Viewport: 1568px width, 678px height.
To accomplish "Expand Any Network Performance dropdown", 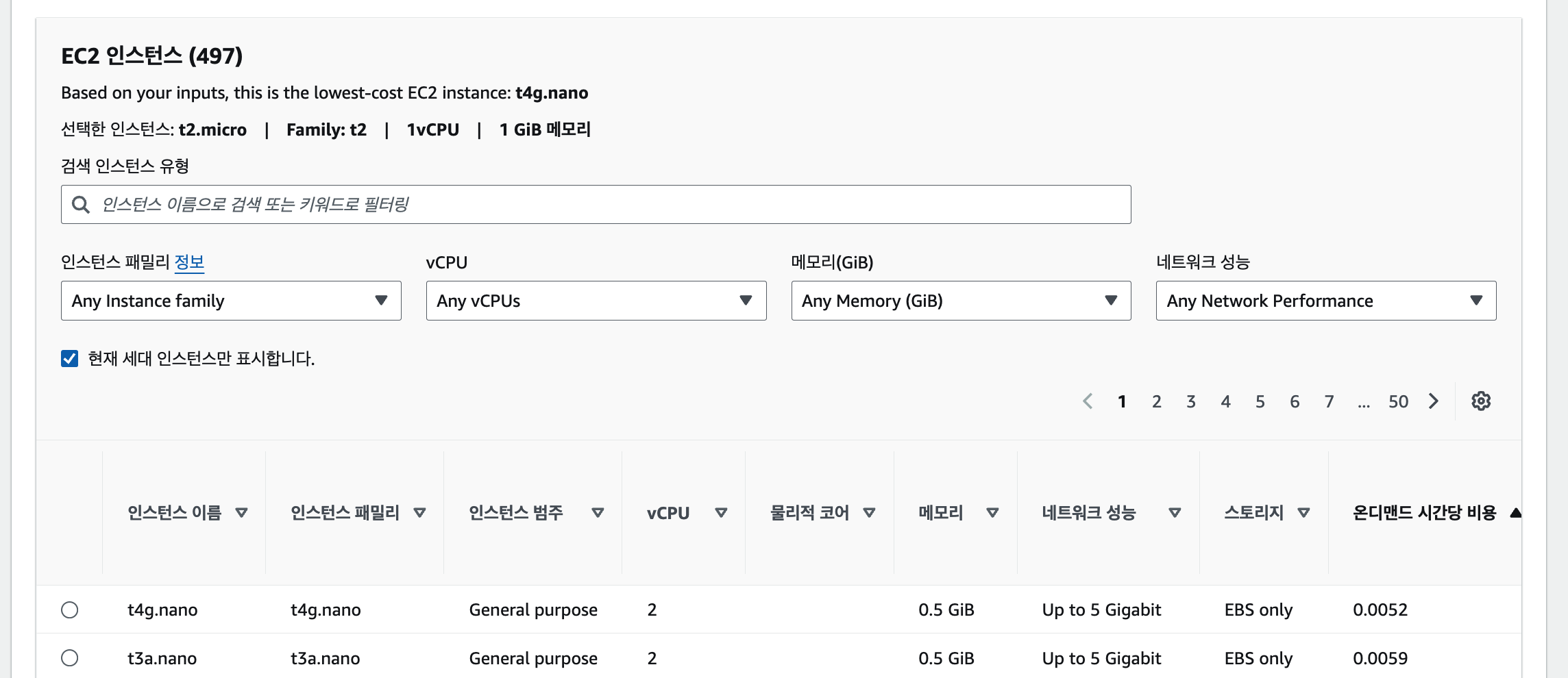I will (1325, 301).
